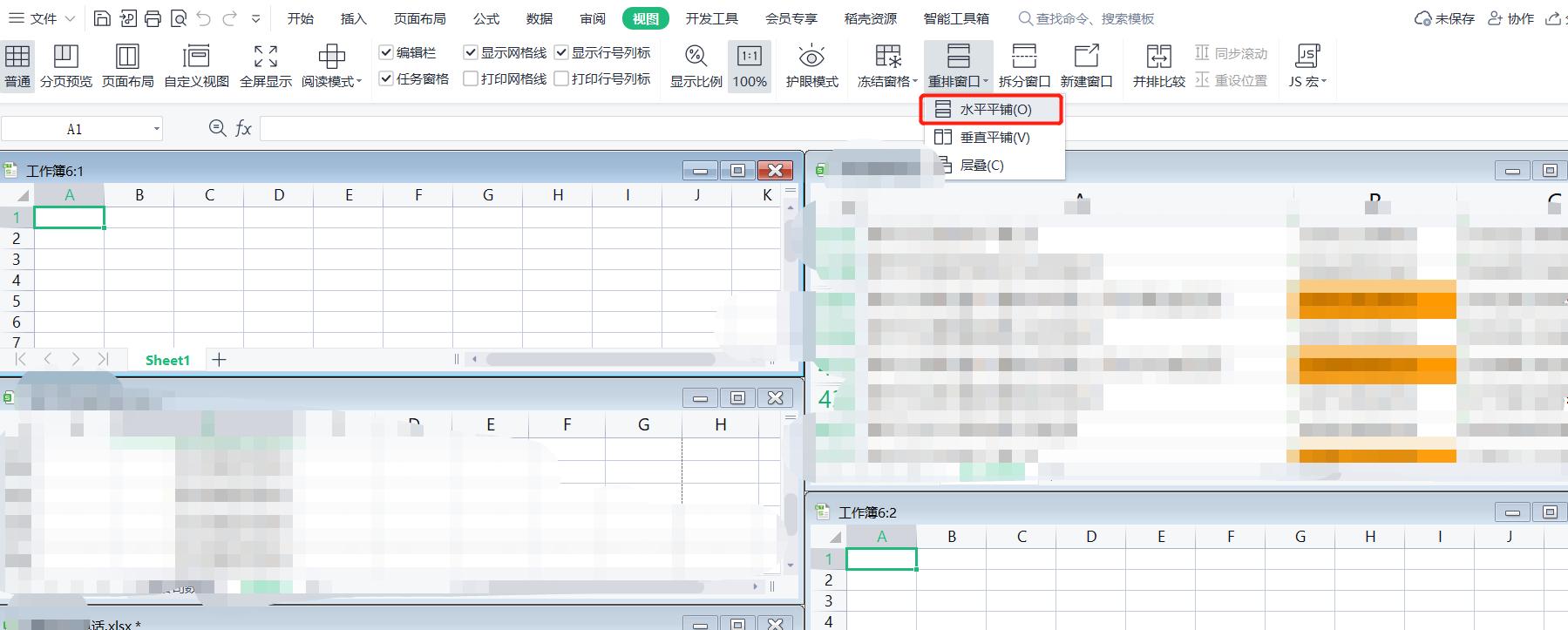The image size is (1568, 630).
Task: Click the Redo arrow icon
Action: coord(229,18)
